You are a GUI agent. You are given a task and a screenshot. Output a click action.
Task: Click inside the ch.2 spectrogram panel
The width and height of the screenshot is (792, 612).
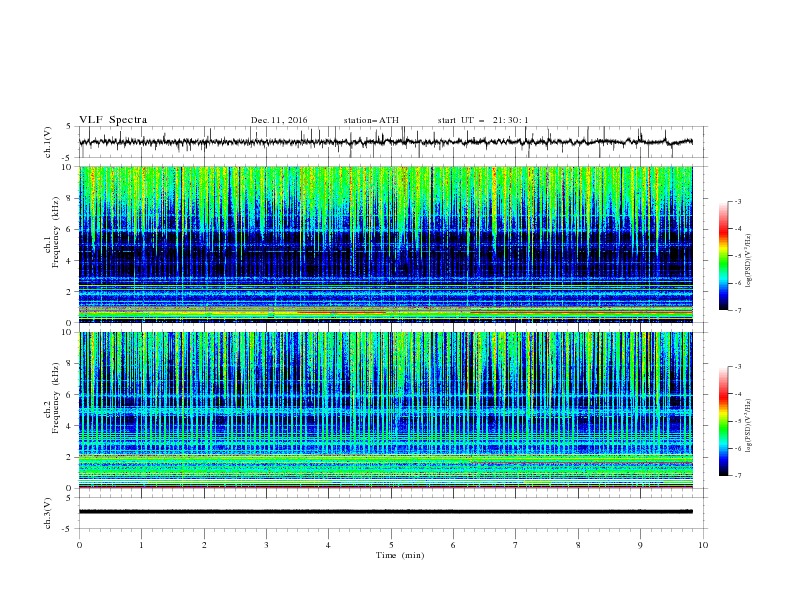point(386,410)
